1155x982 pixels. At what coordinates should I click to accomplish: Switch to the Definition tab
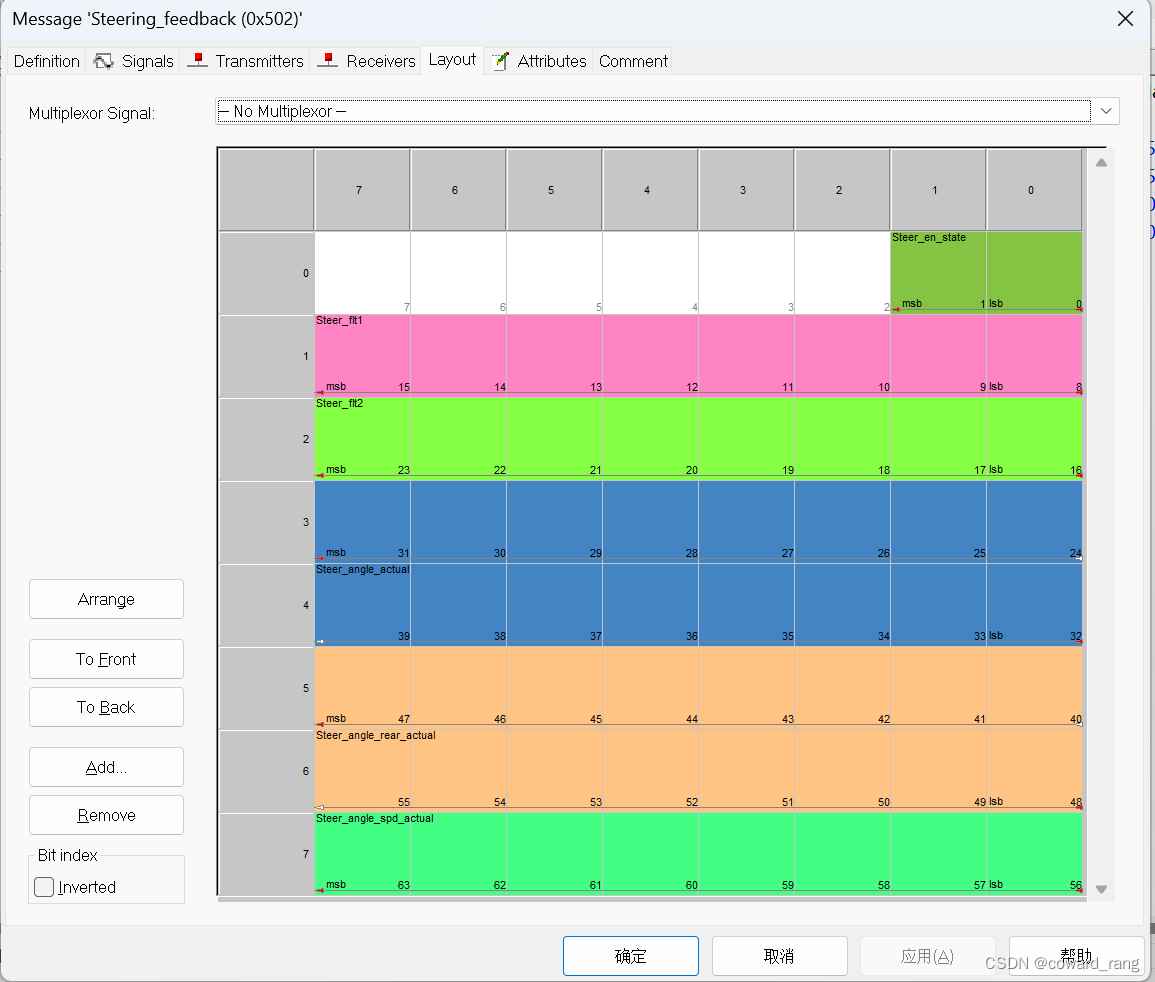46,61
